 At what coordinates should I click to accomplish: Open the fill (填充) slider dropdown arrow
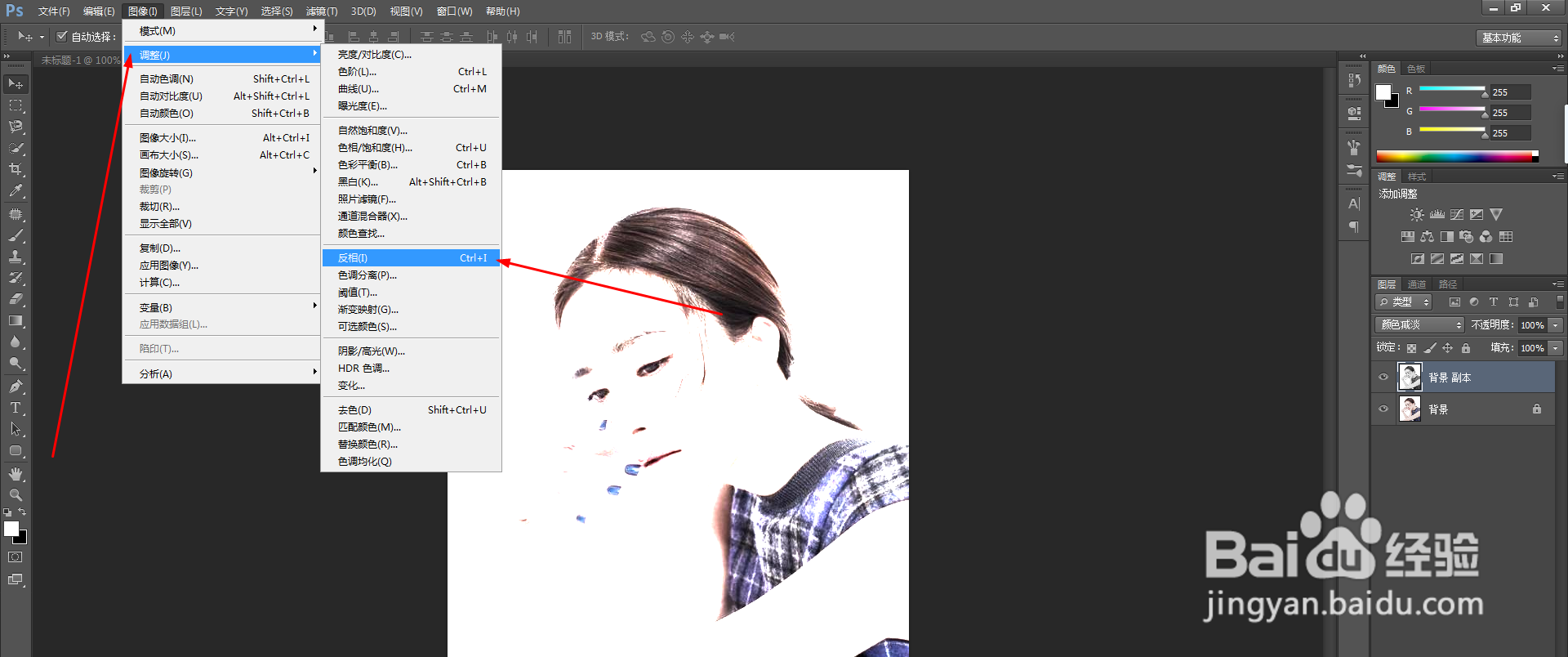(x=1556, y=348)
